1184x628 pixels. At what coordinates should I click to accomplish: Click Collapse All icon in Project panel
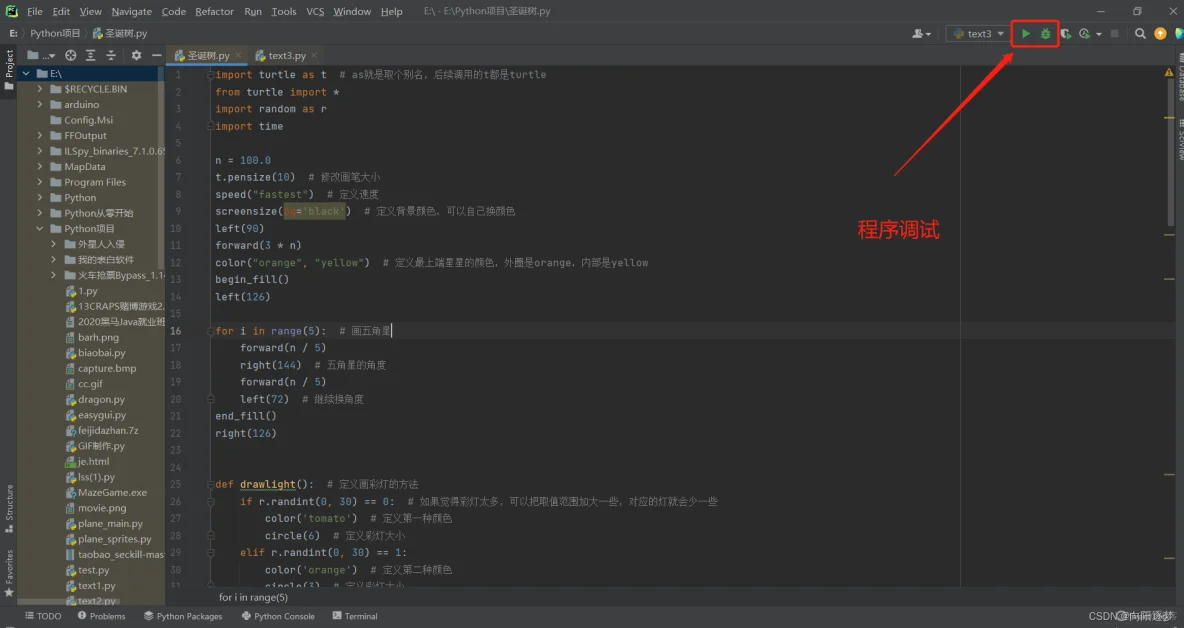111,55
